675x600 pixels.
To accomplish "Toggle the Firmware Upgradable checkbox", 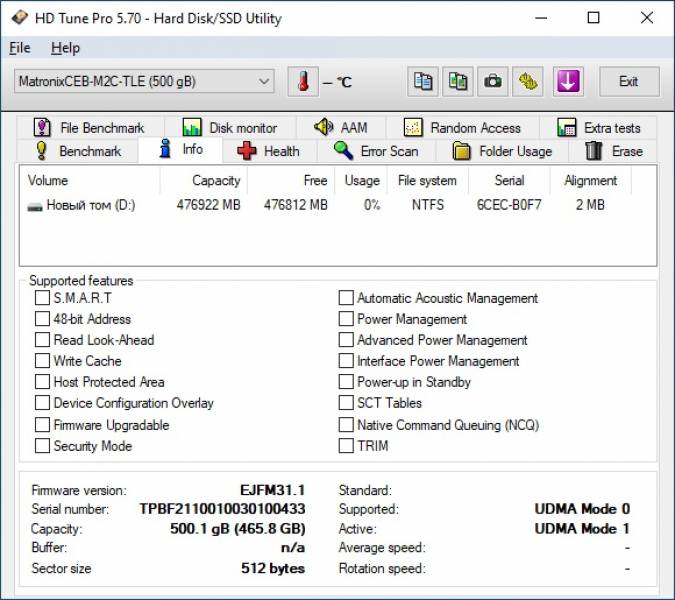I will pyautogui.click(x=42, y=425).
